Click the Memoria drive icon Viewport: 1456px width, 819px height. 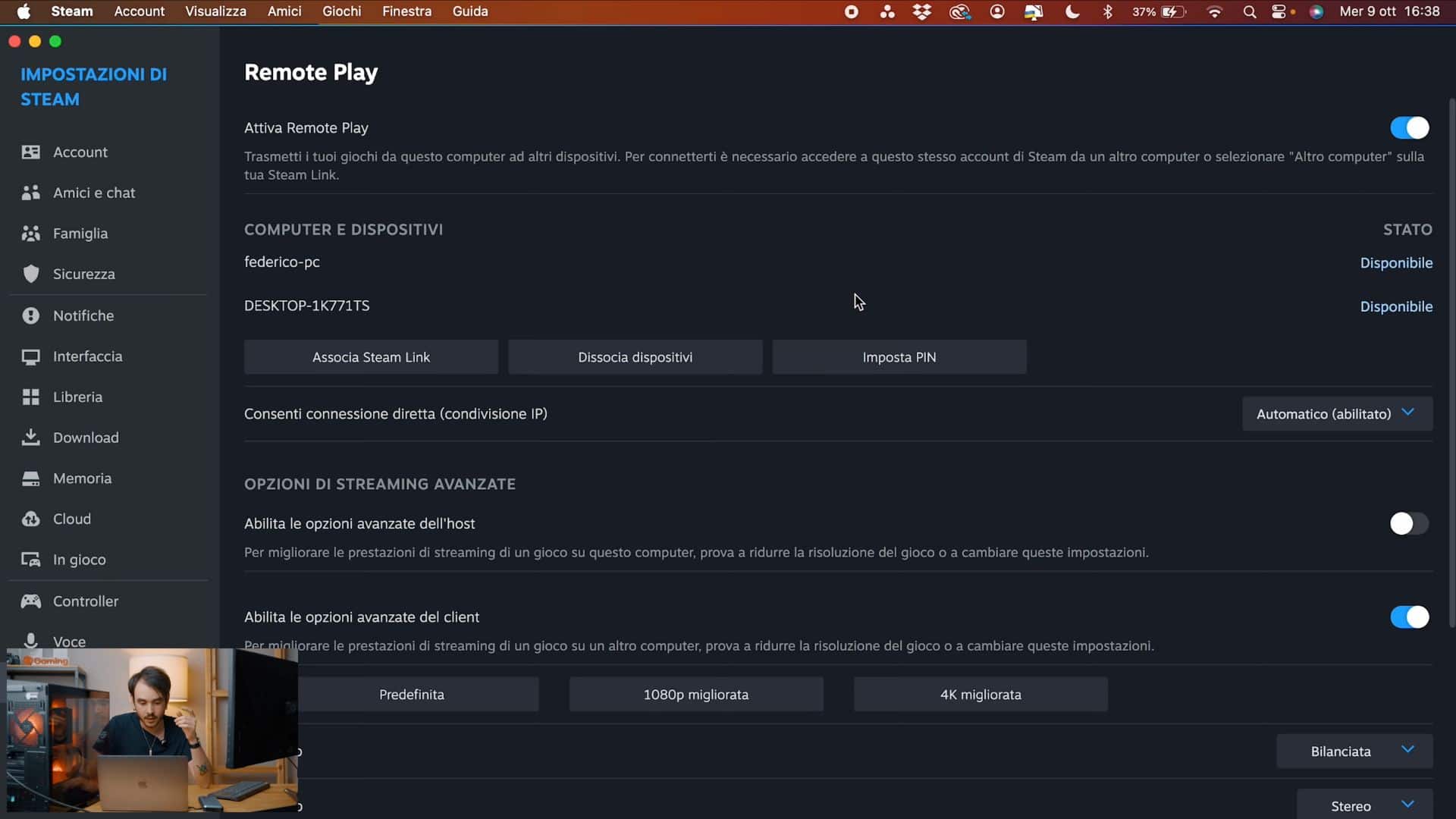[x=30, y=479]
